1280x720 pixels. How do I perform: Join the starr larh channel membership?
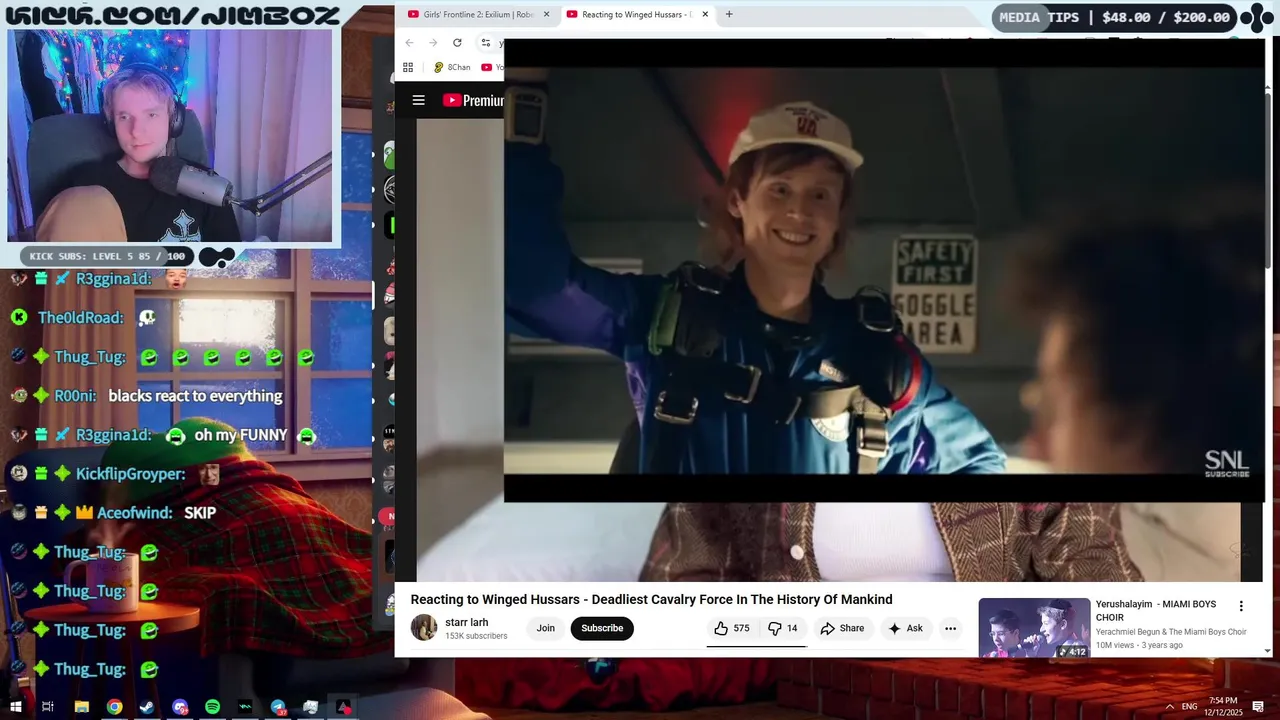pos(545,628)
